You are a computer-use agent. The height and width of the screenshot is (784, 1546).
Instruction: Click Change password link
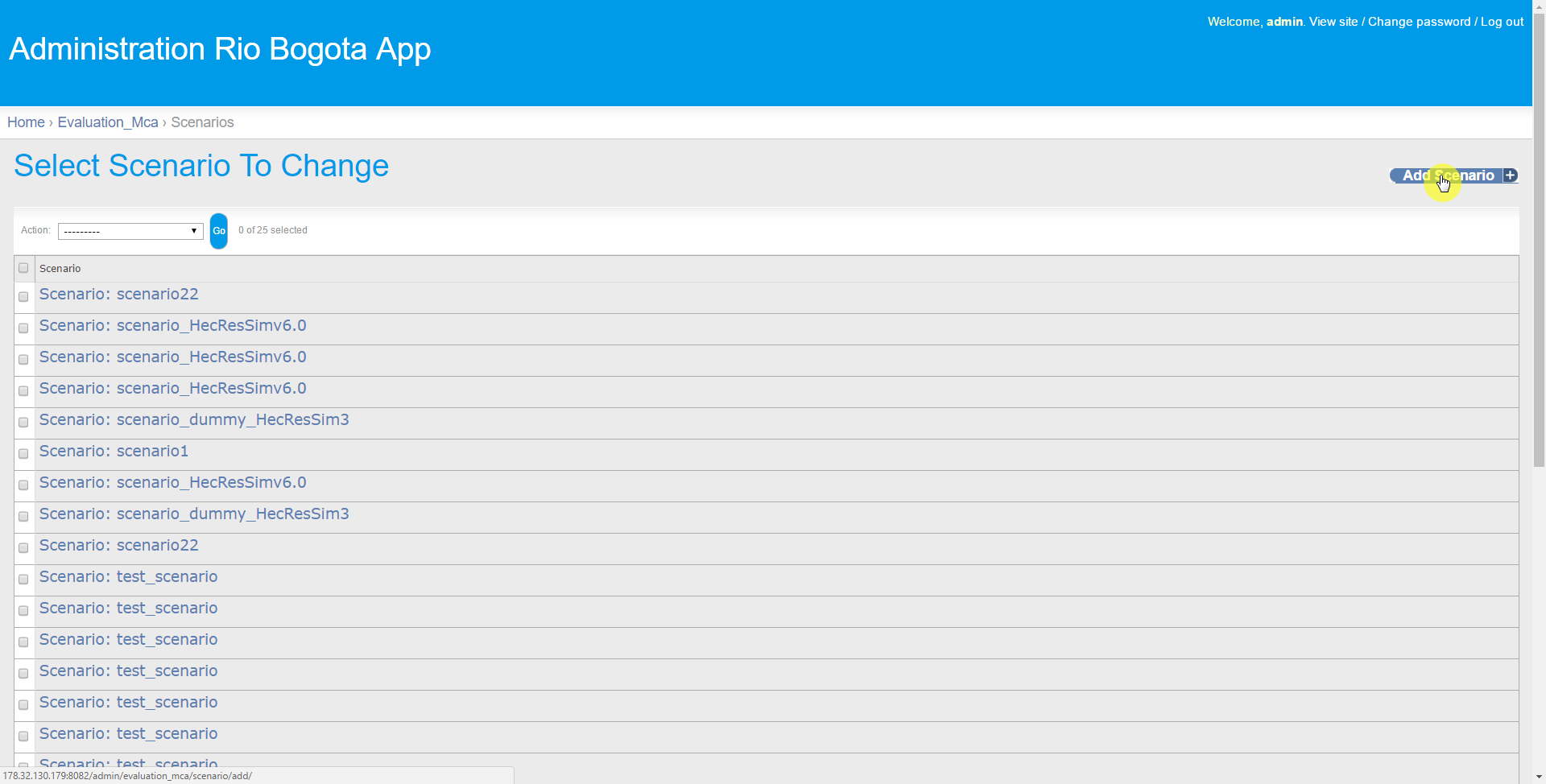tap(1419, 22)
